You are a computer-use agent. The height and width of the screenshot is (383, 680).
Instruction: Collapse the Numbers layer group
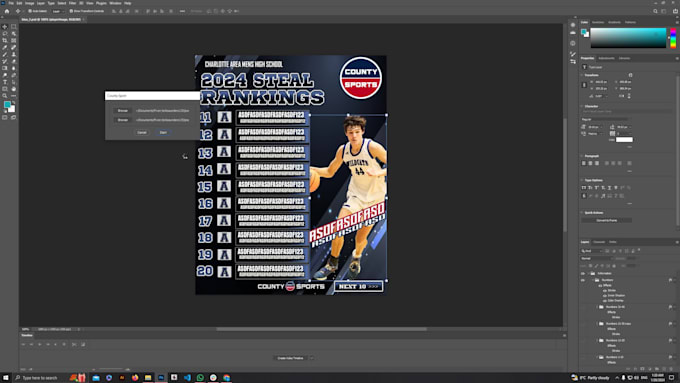click(x=593, y=280)
